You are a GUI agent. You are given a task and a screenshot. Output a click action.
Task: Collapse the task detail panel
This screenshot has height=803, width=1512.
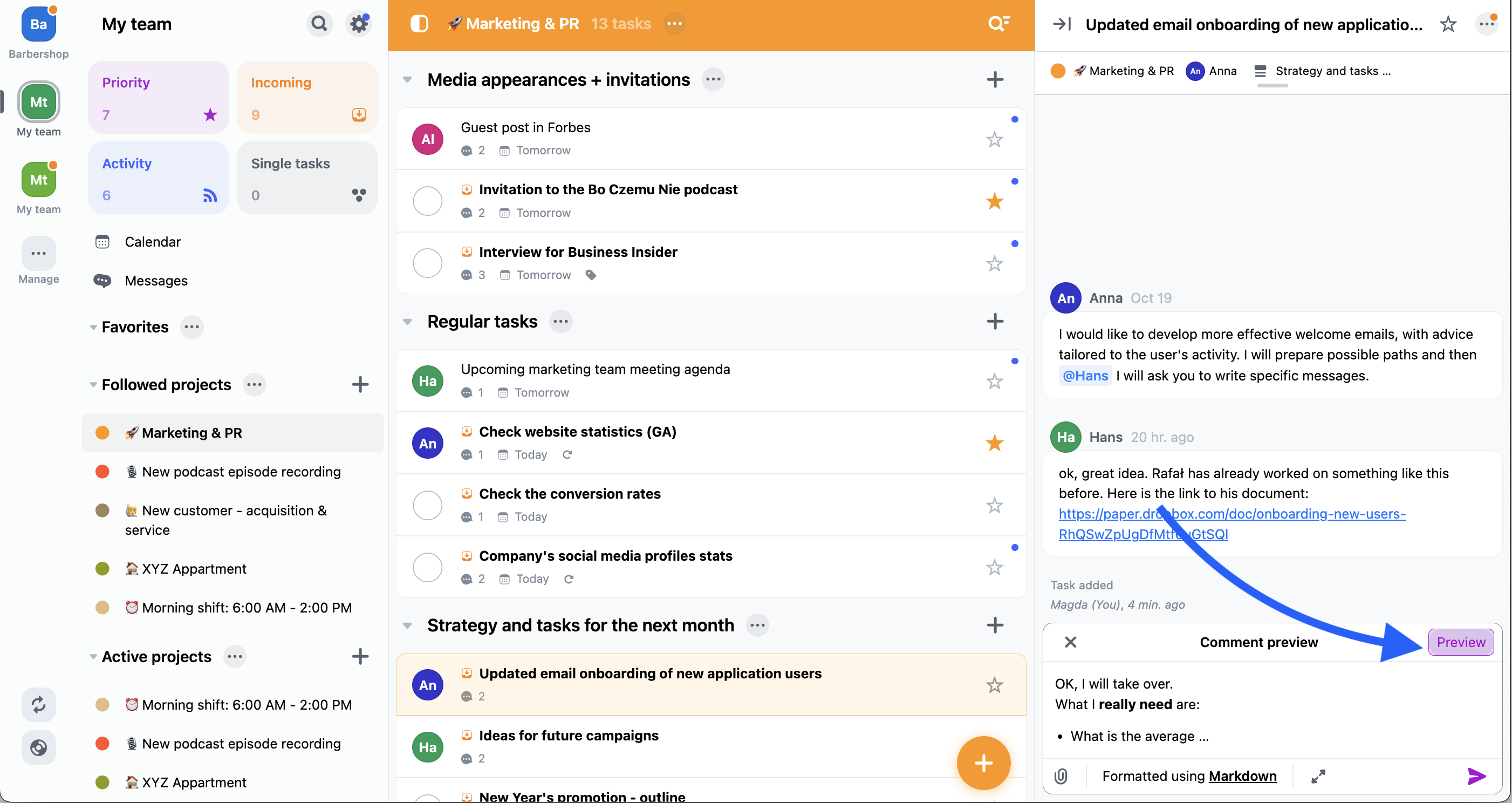(x=1062, y=24)
